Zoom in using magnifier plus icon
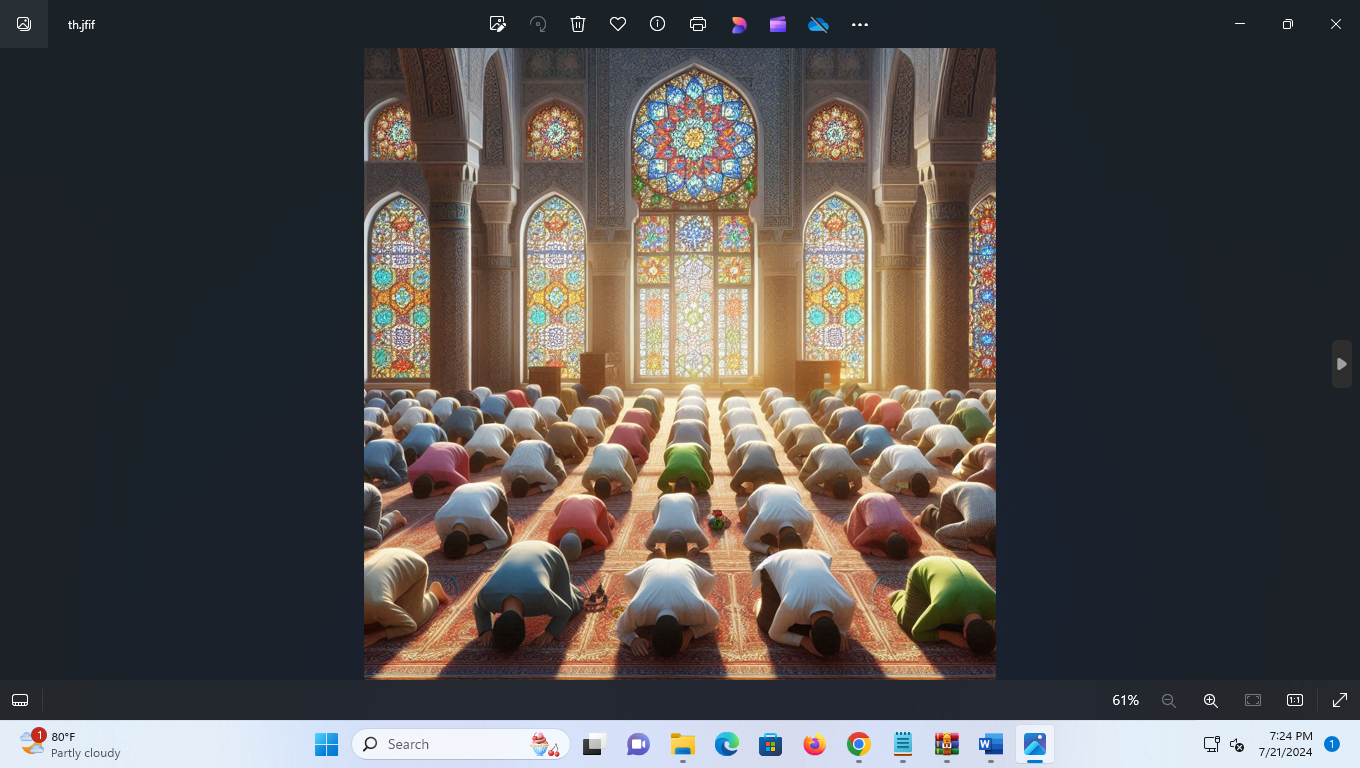Viewport: 1360px width, 768px height. pos(1210,700)
